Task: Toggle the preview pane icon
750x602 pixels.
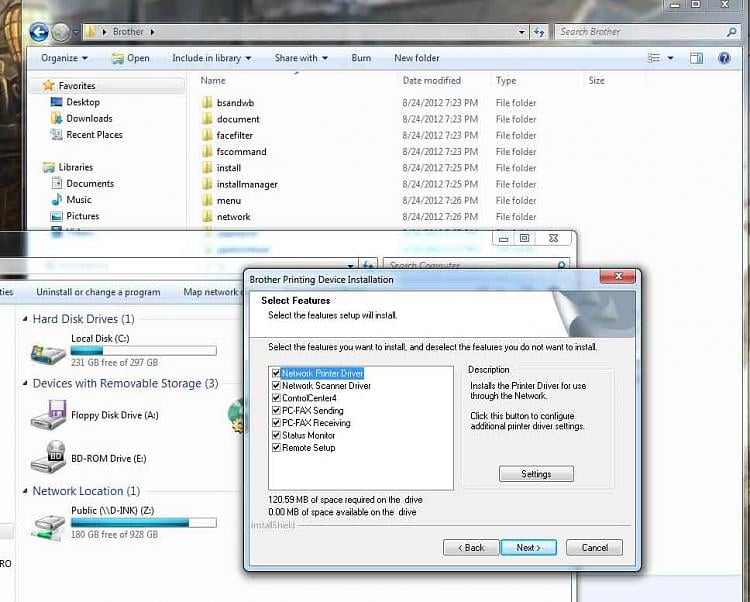Action: pos(696,58)
